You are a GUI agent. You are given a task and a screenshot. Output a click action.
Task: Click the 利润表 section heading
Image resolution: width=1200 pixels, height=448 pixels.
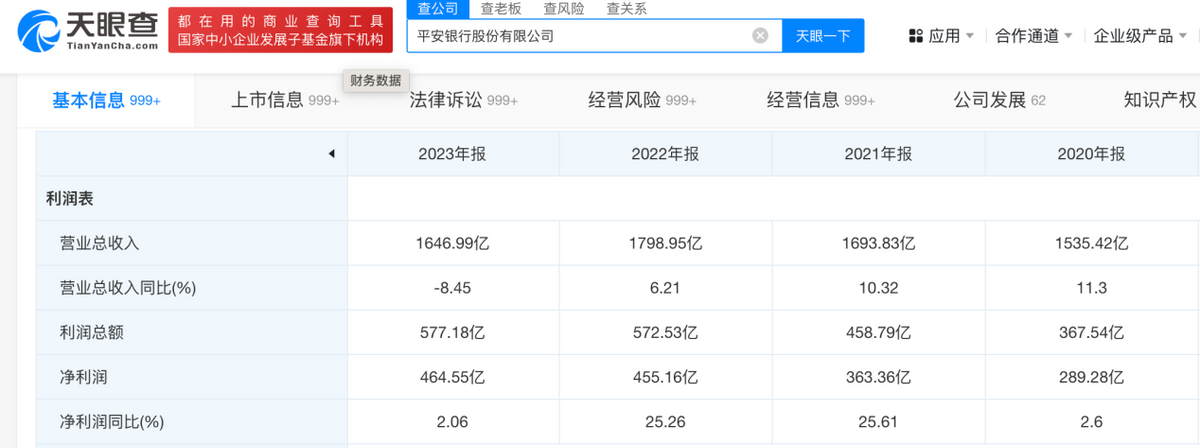click(x=70, y=199)
